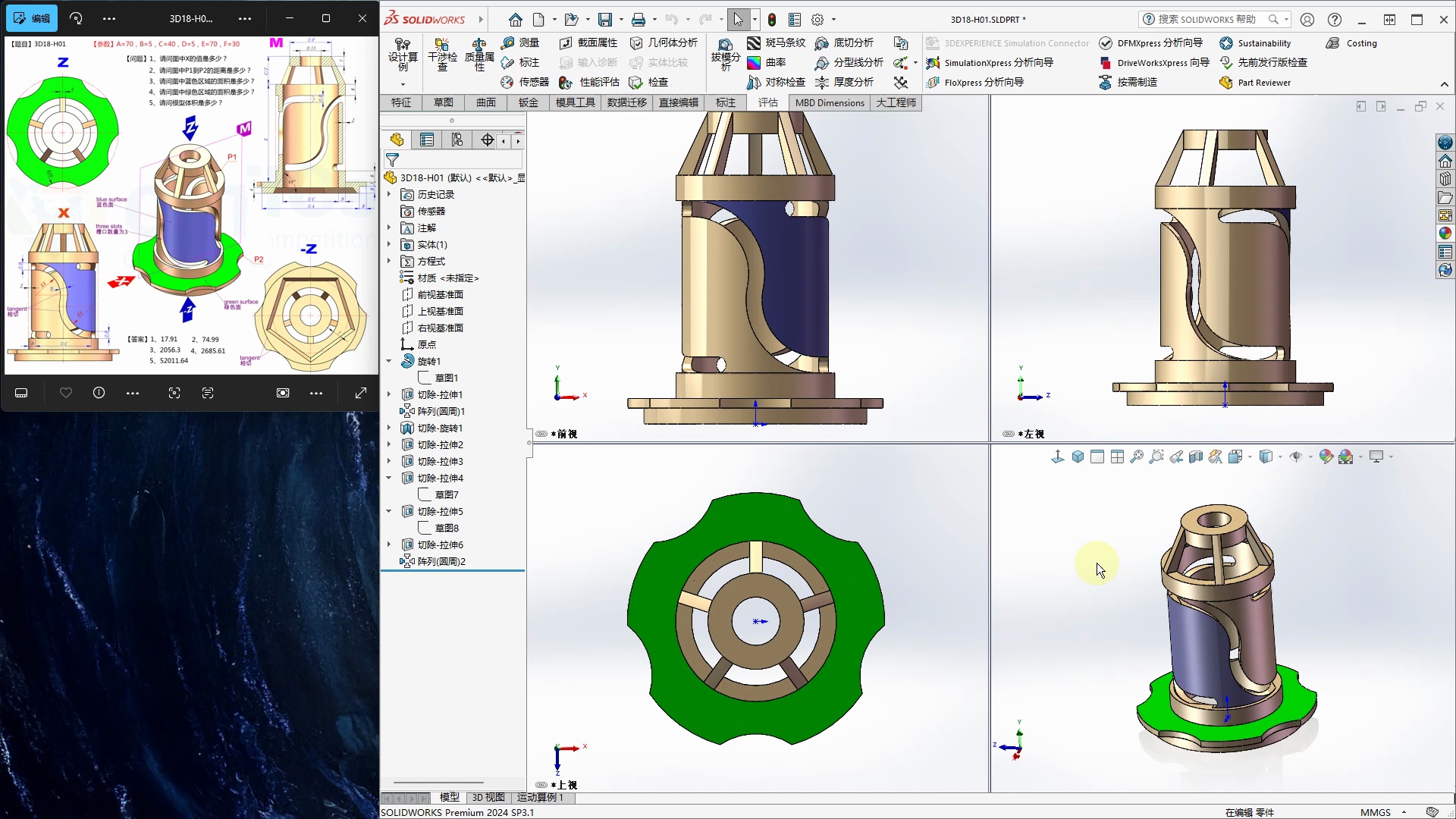The height and width of the screenshot is (819, 1456).
Task: Open the 质量属性 tool
Action: [x=479, y=53]
